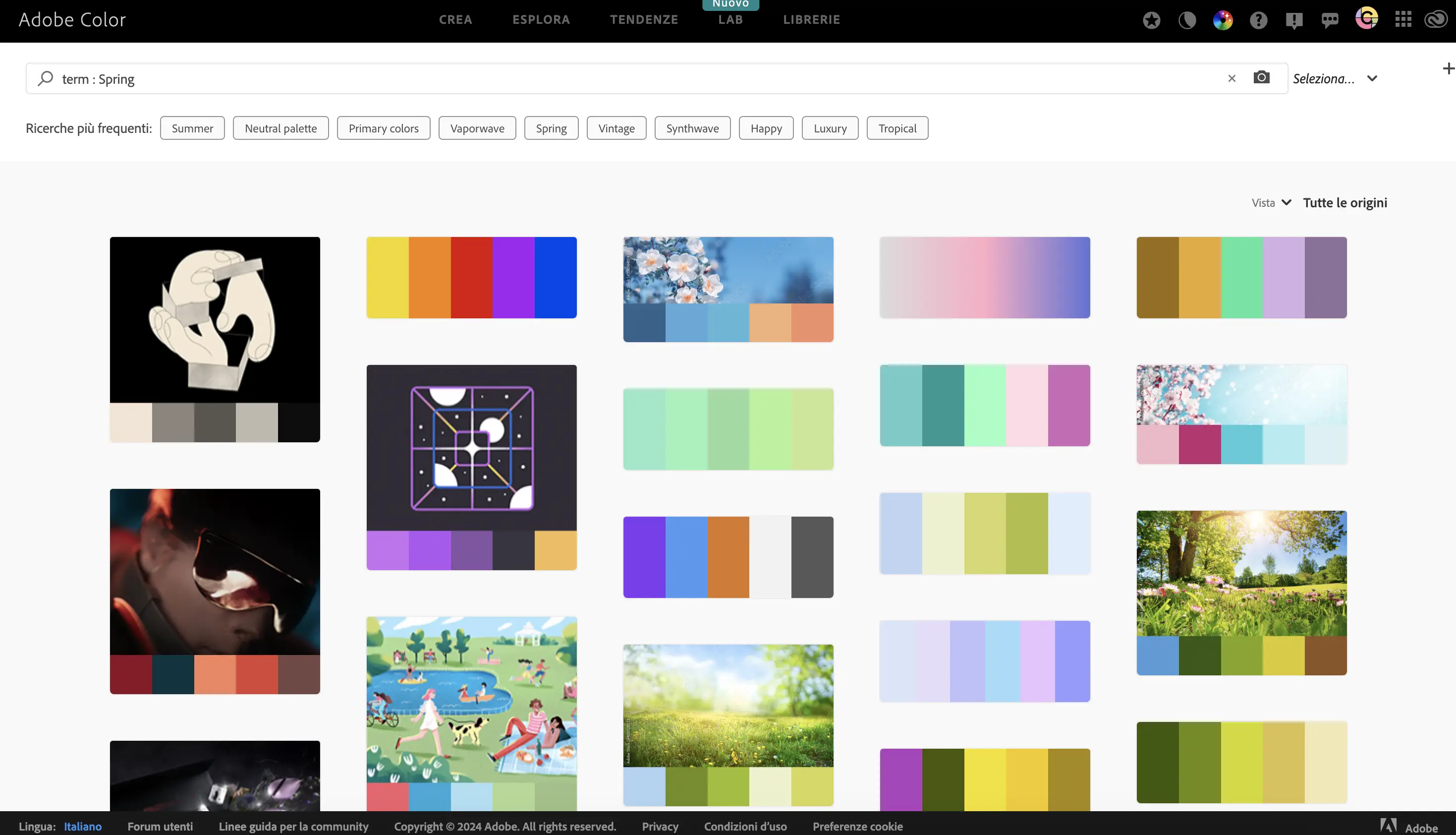Open the Adobe apps grid icon
The width and height of the screenshot is (1456, 835).
pos(1402,19)
